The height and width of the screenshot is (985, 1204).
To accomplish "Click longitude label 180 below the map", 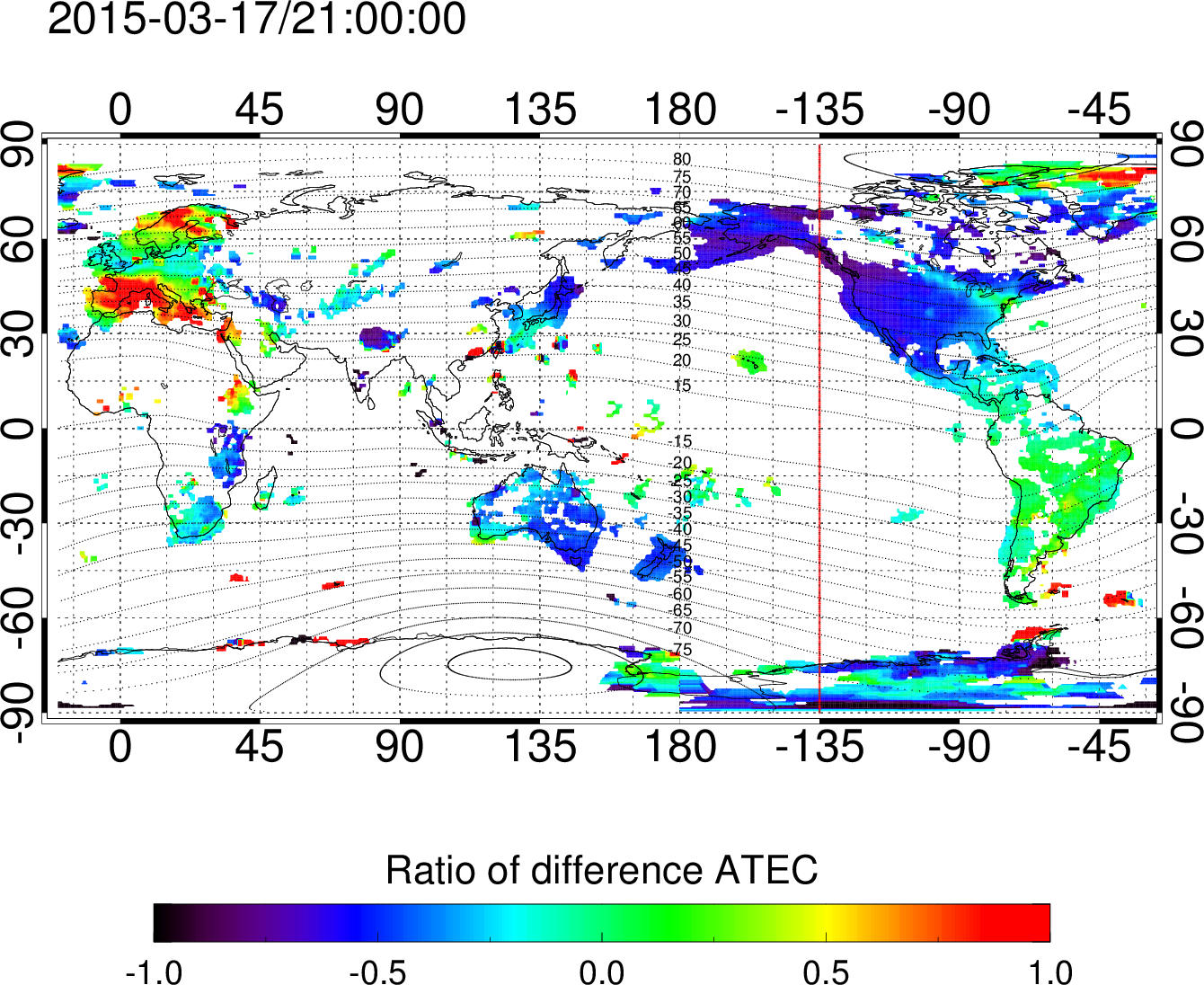I will [x=680, y=747].
